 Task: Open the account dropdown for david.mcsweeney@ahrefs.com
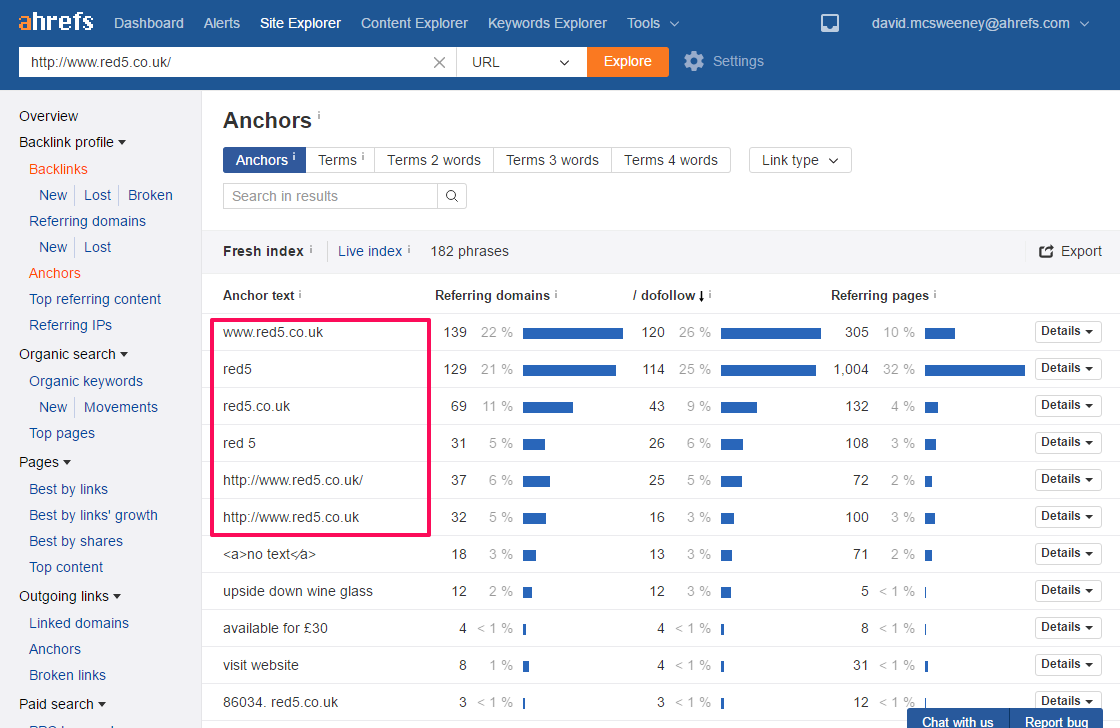click(980, 23)
